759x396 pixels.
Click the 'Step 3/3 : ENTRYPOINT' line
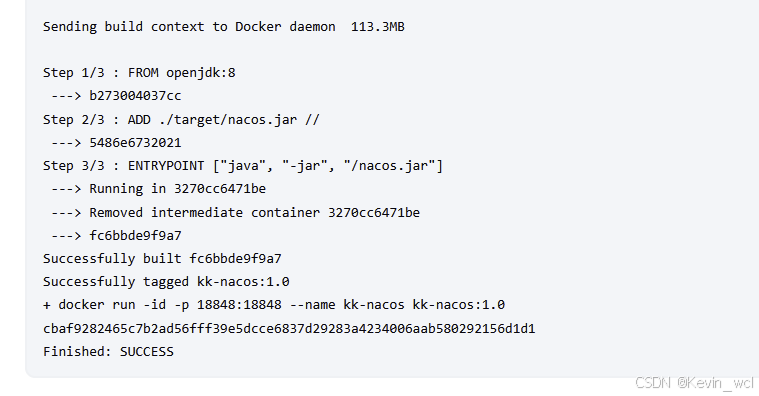point(243,166)
